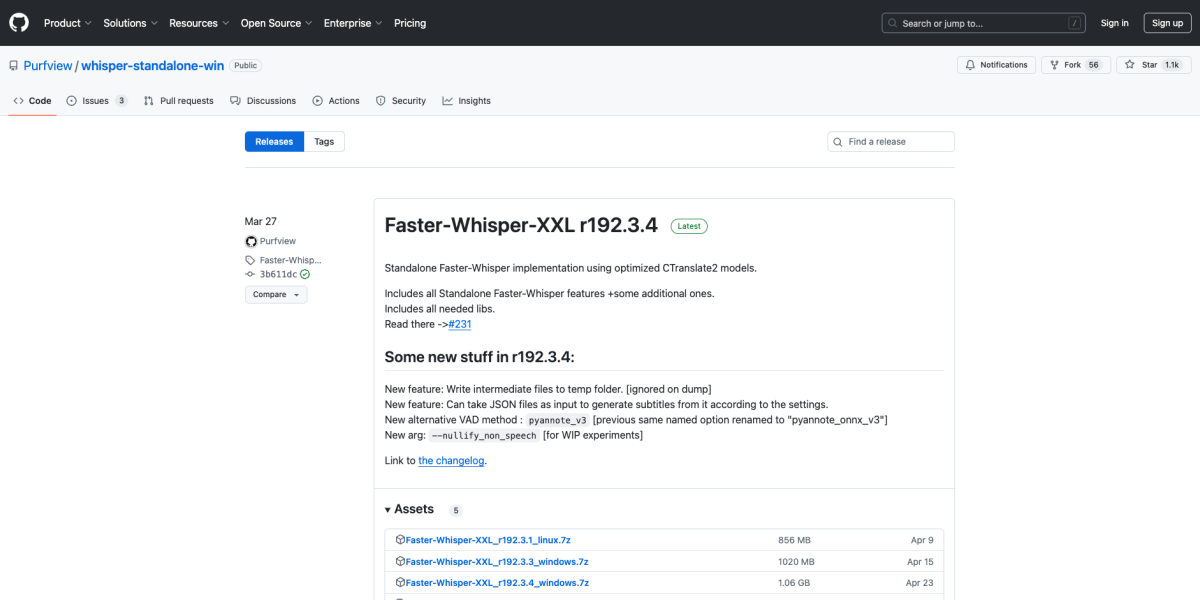Open the changelog link

tap(451, 460)
